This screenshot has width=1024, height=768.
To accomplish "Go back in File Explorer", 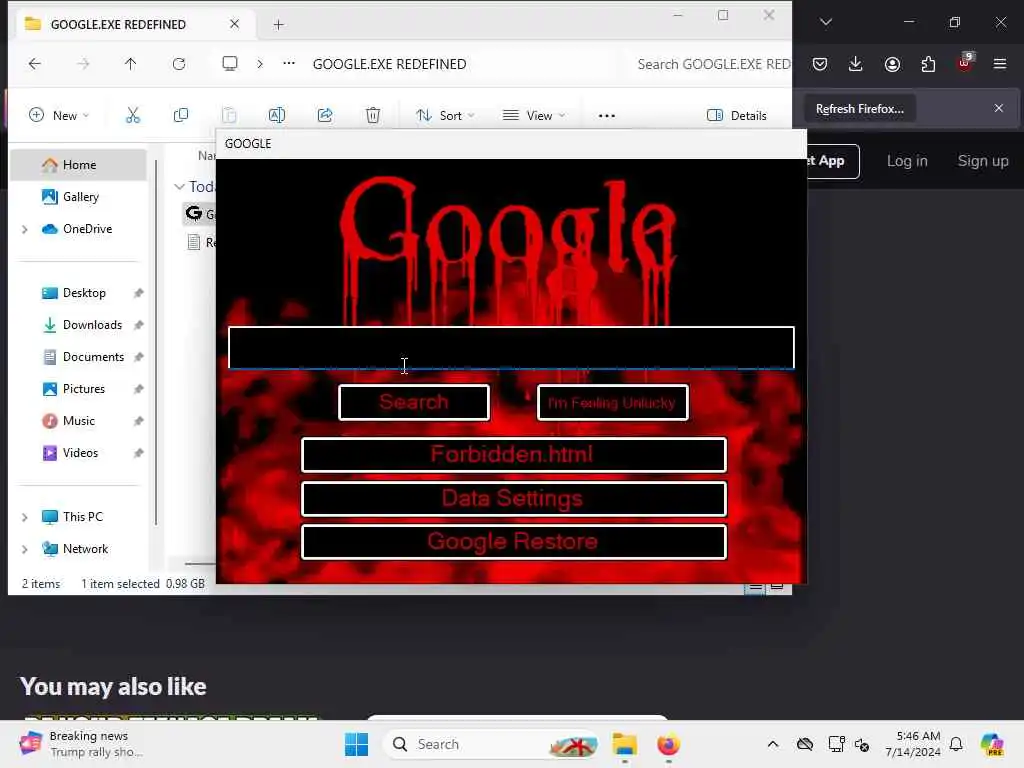I will point(35,63).
